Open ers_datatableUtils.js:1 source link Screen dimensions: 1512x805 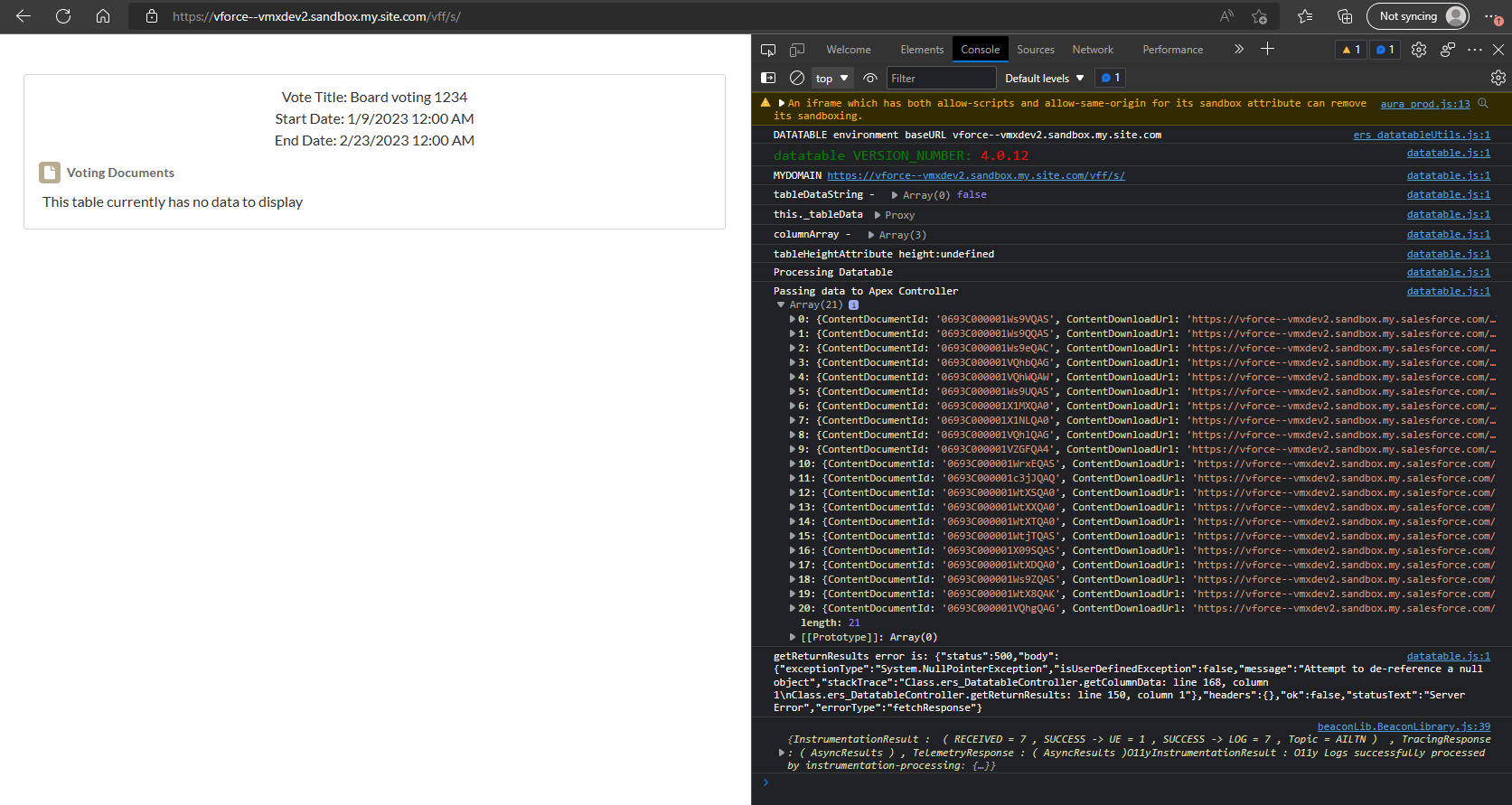(x=1422, y=135)
